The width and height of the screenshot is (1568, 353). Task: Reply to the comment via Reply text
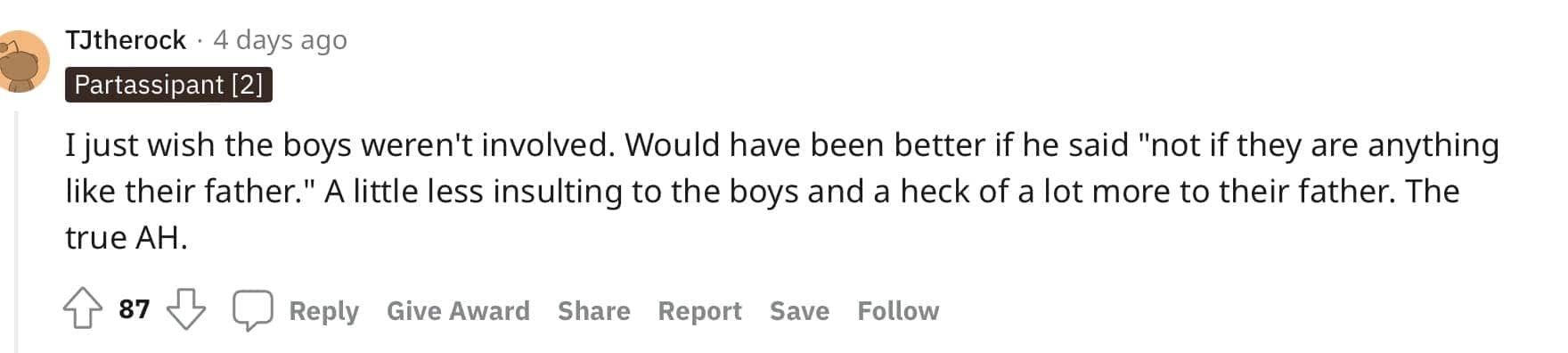pos(323,310)
